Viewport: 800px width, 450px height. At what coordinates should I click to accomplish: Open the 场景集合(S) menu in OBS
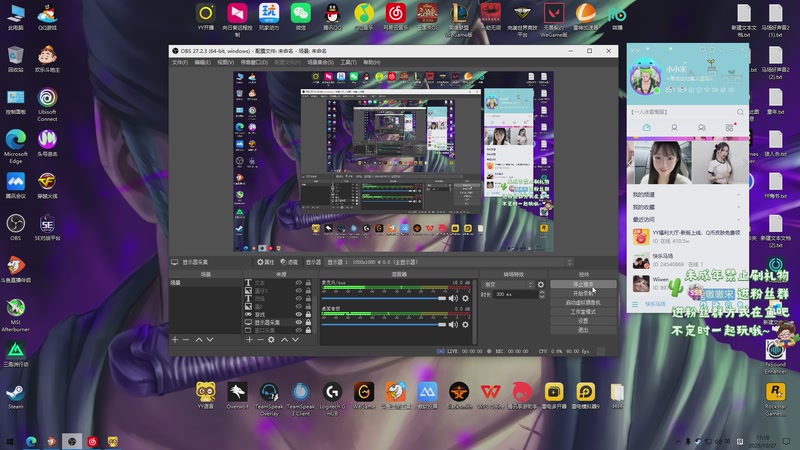320,62
